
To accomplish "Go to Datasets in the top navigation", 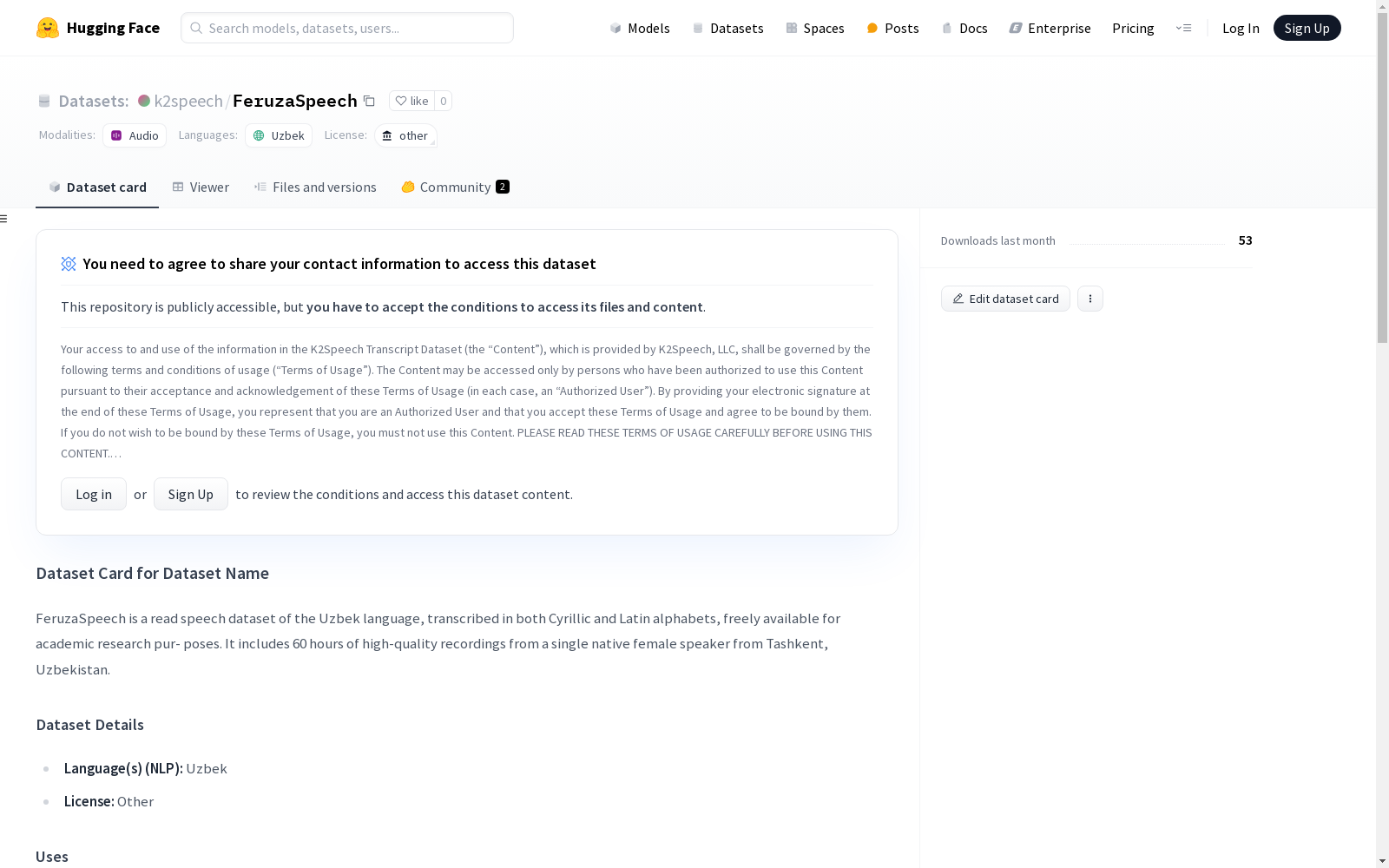I will click(x=727, y=28).
